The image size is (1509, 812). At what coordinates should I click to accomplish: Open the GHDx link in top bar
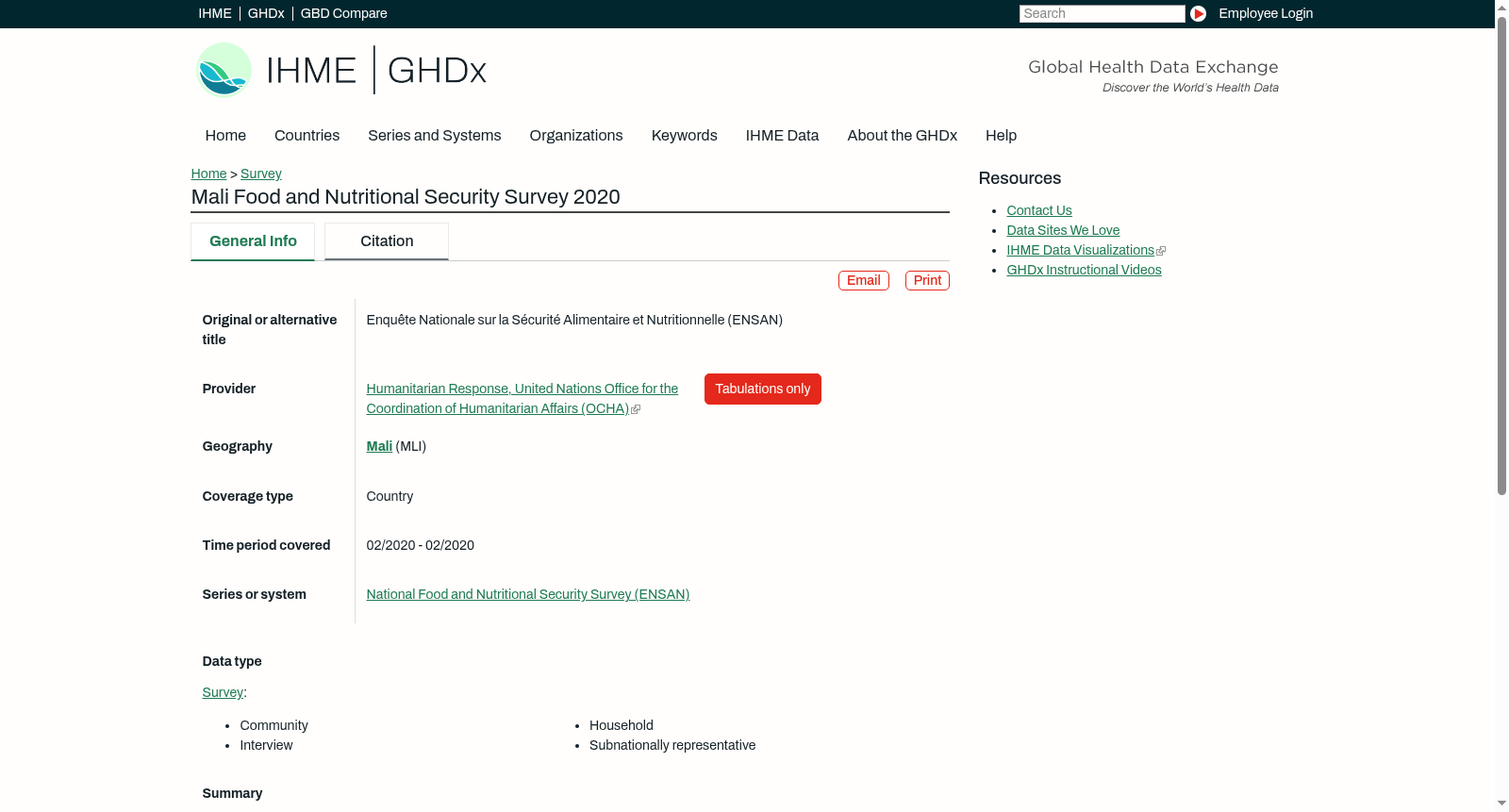pos(266,13)
